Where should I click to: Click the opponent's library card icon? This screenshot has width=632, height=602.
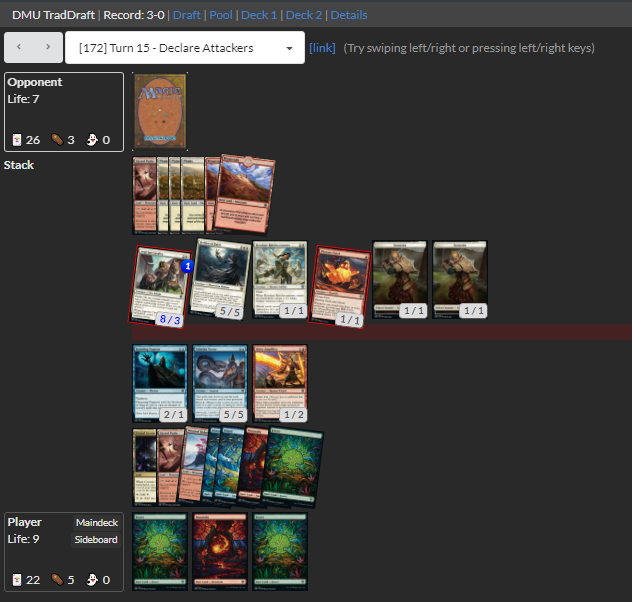pyautogui.click(x=17, y=140)
